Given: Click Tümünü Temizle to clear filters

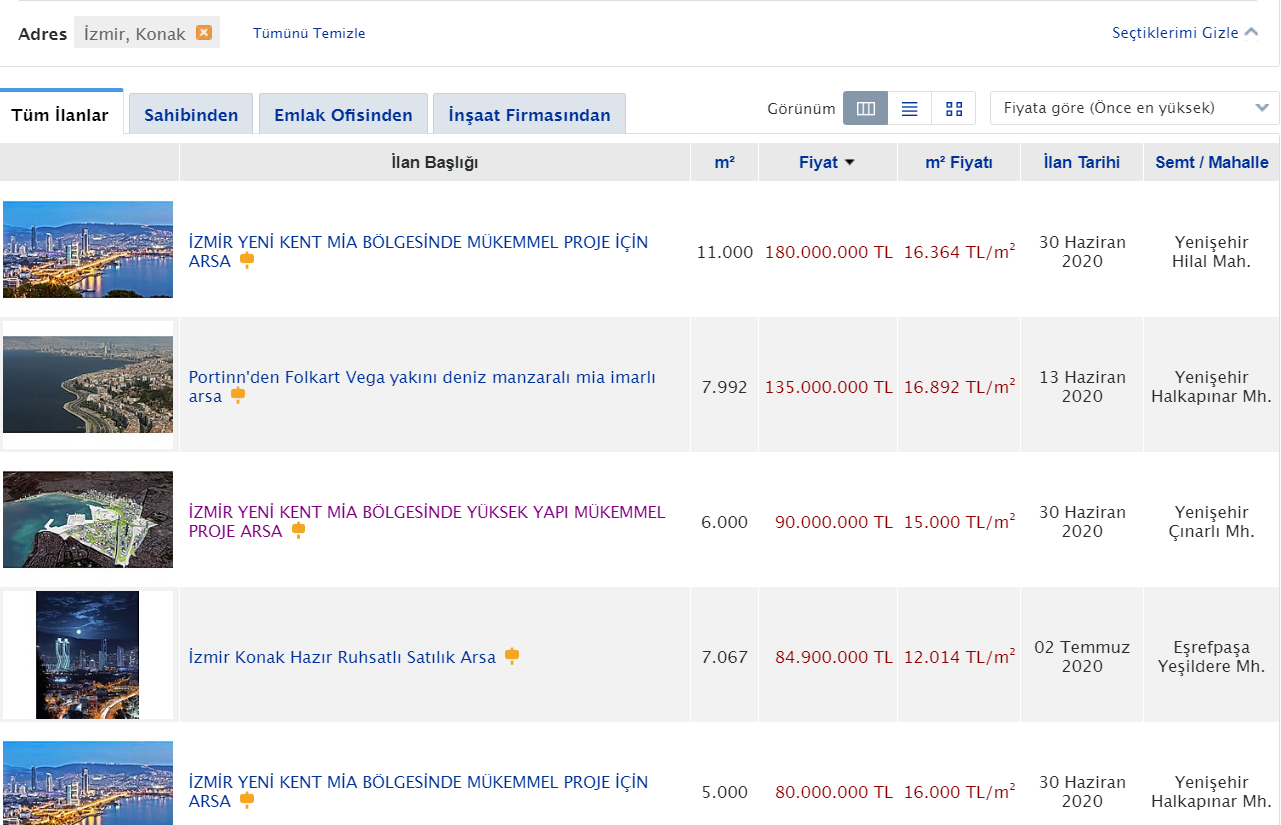Looking at the screenshot, I should tap(309, 33).
